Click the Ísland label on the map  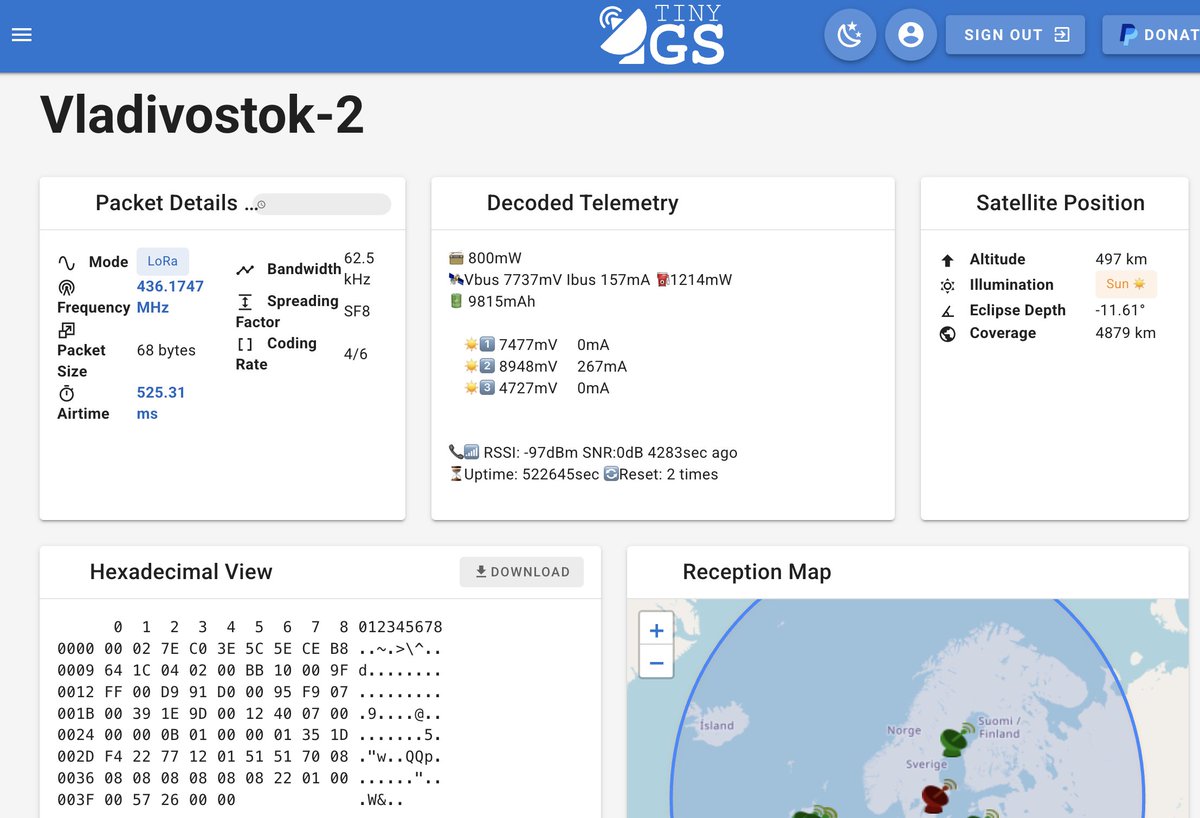tap(716, 725)
